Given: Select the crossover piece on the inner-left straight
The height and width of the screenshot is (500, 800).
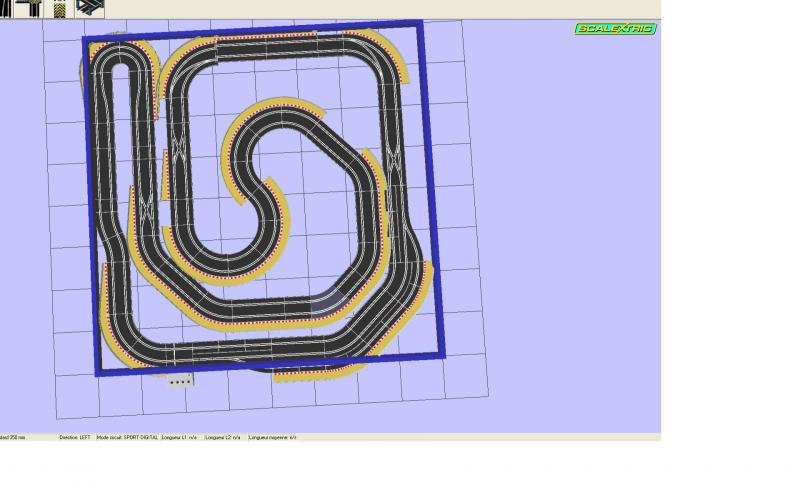Looking at the screenshot, I should 180,150.
